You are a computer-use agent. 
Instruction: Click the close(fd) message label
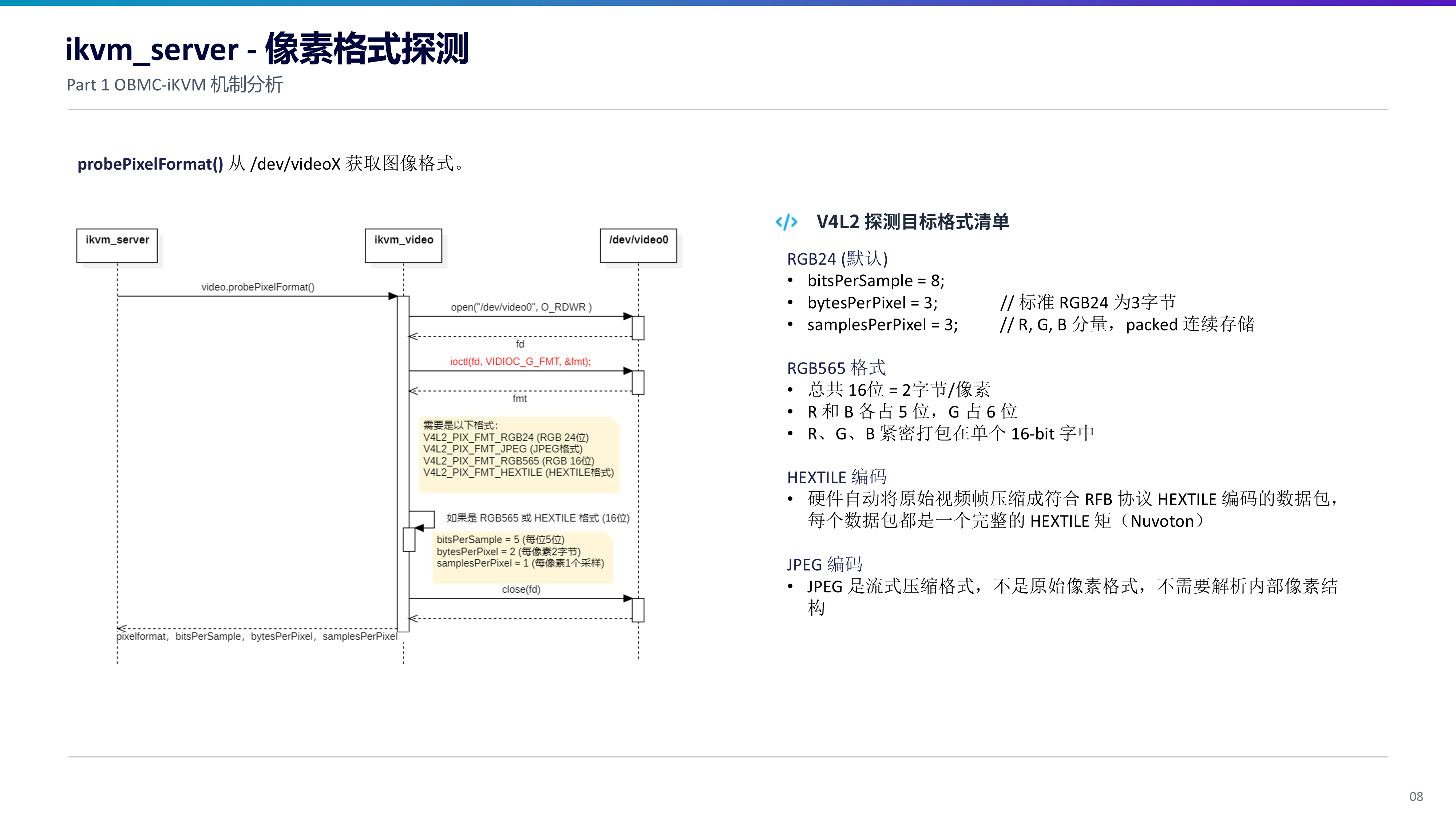521,590
